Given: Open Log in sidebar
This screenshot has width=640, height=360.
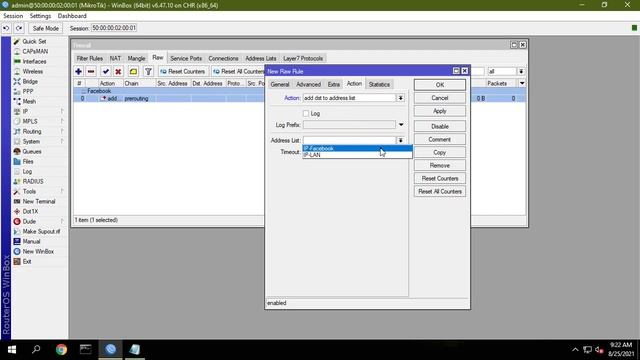Looking at the screenshot, I should (27, 171).
